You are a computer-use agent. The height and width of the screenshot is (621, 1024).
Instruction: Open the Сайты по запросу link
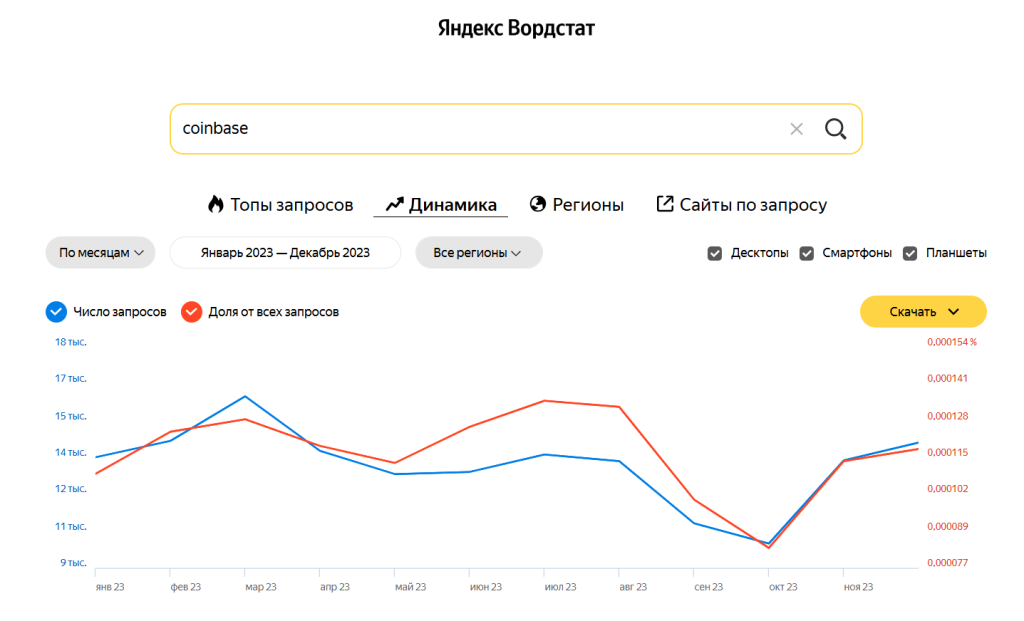click(753, 205)
